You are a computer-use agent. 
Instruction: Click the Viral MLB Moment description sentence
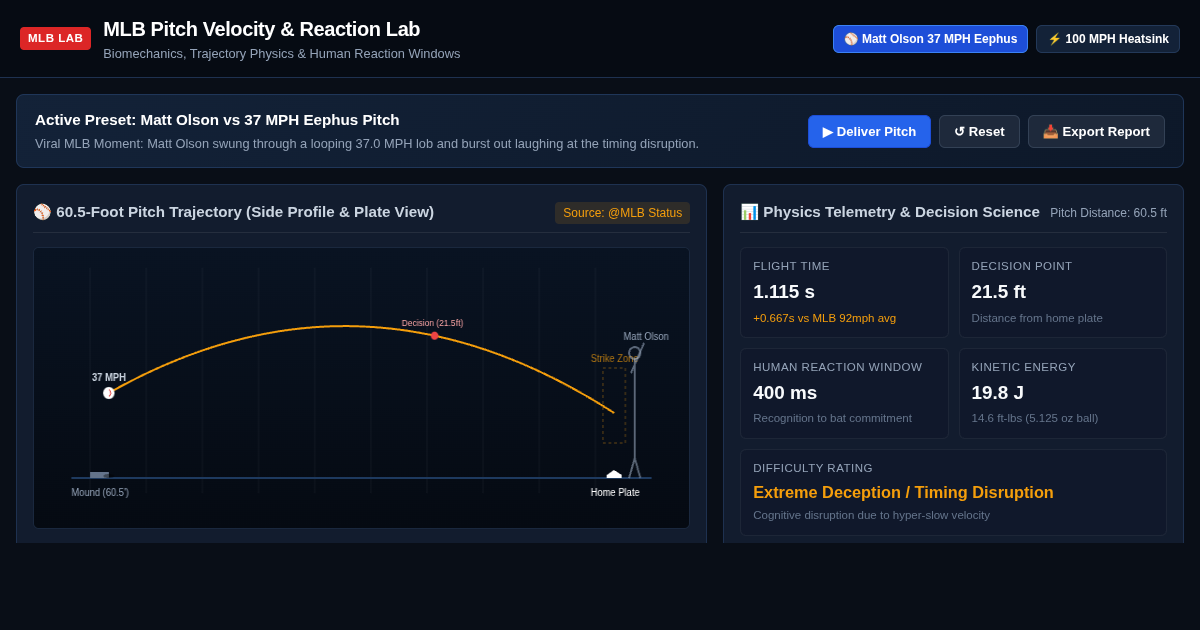[367, 144]
